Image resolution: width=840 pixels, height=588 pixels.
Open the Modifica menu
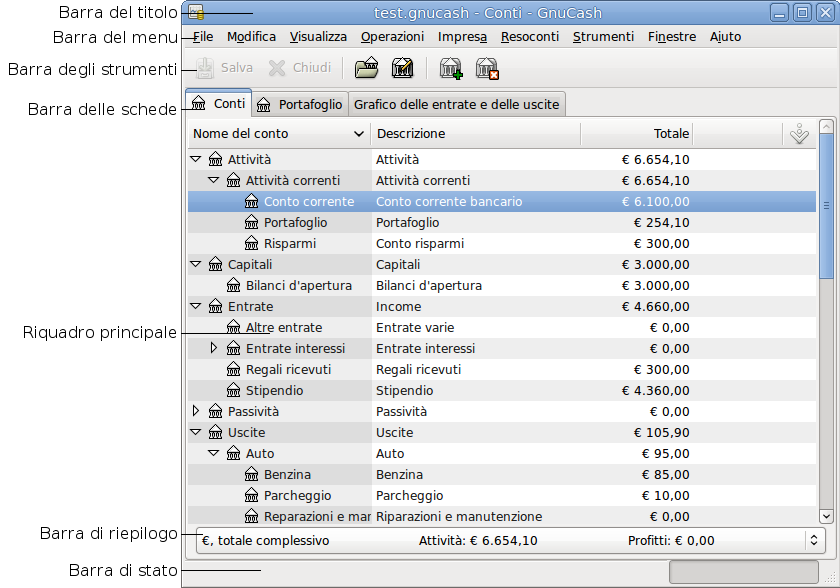[x=251, y=37]
